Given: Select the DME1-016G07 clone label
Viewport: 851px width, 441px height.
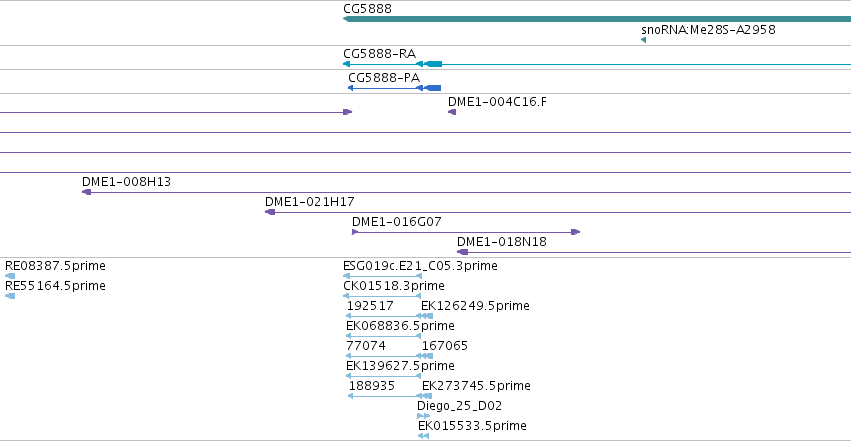Looking at the screenshot, I should (x=397, y=222).
